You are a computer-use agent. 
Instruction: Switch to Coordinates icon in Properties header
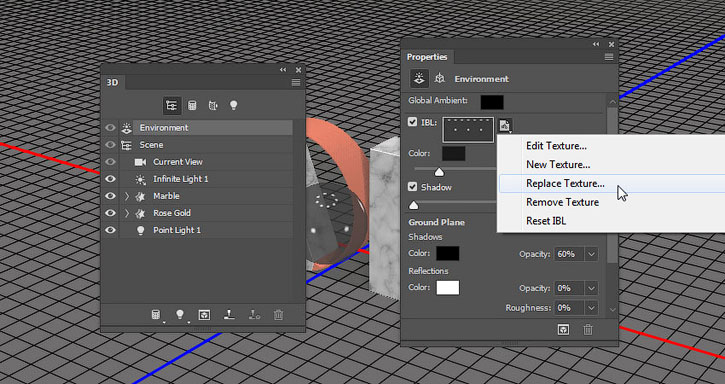coord(440,79)
